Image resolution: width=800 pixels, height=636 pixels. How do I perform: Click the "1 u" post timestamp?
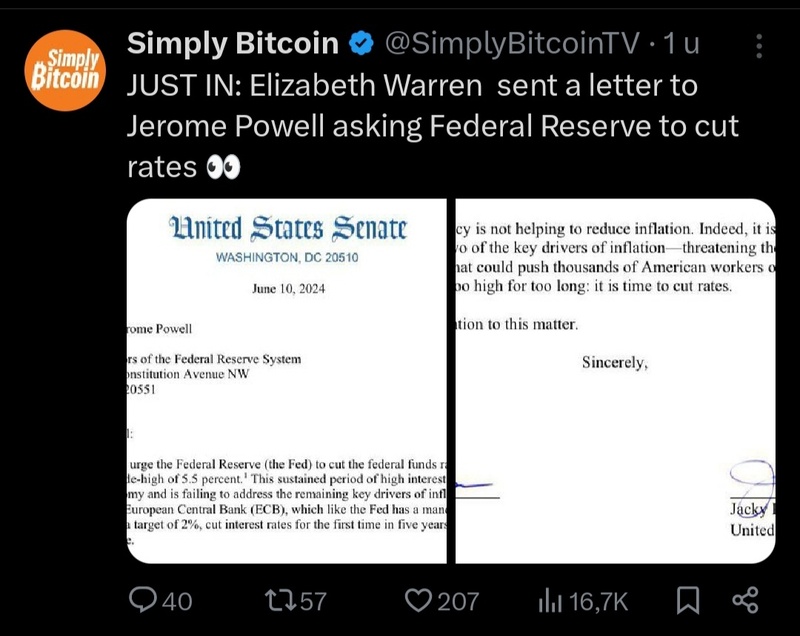point(682,44)
